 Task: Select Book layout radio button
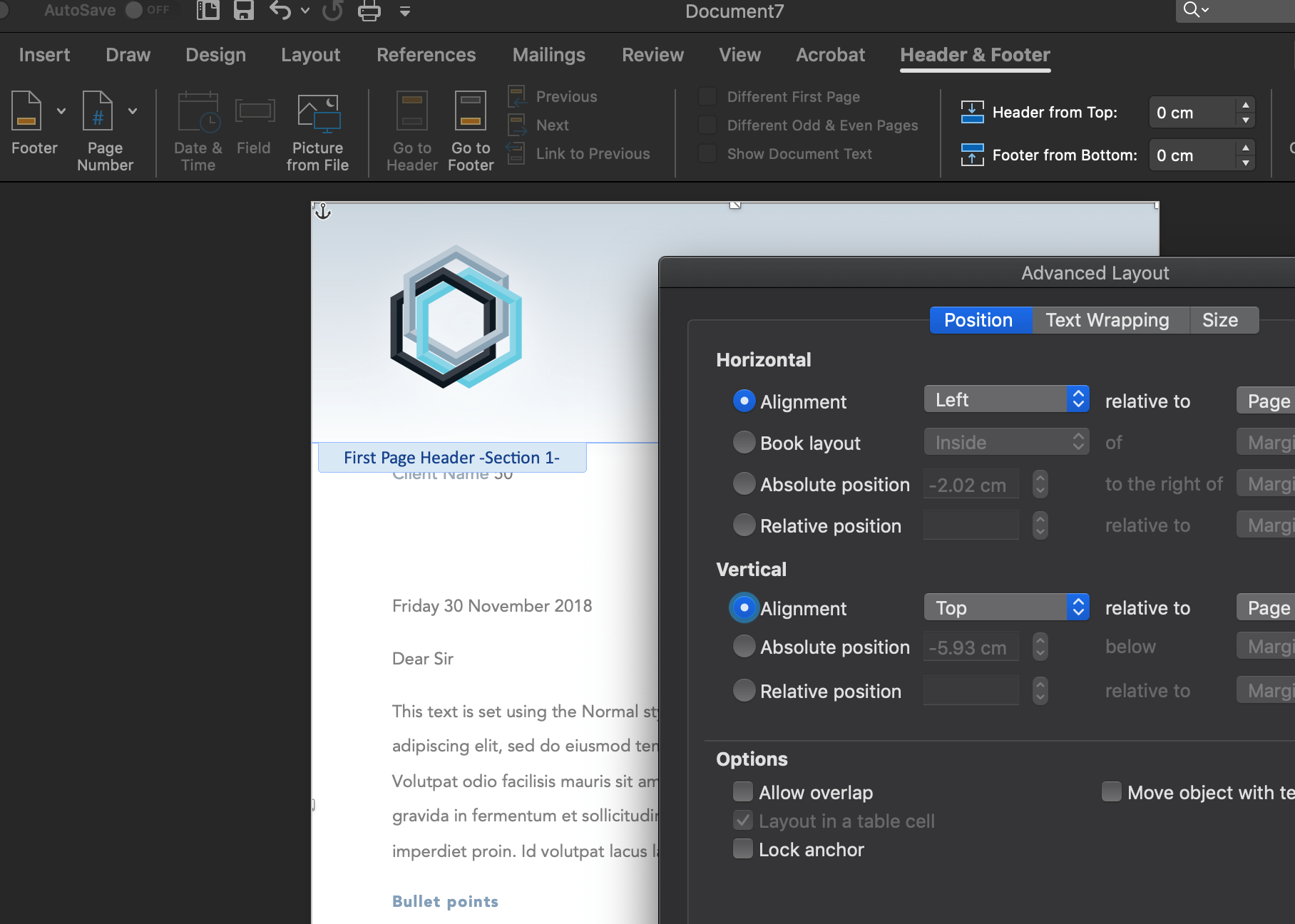tap(744, 442)
